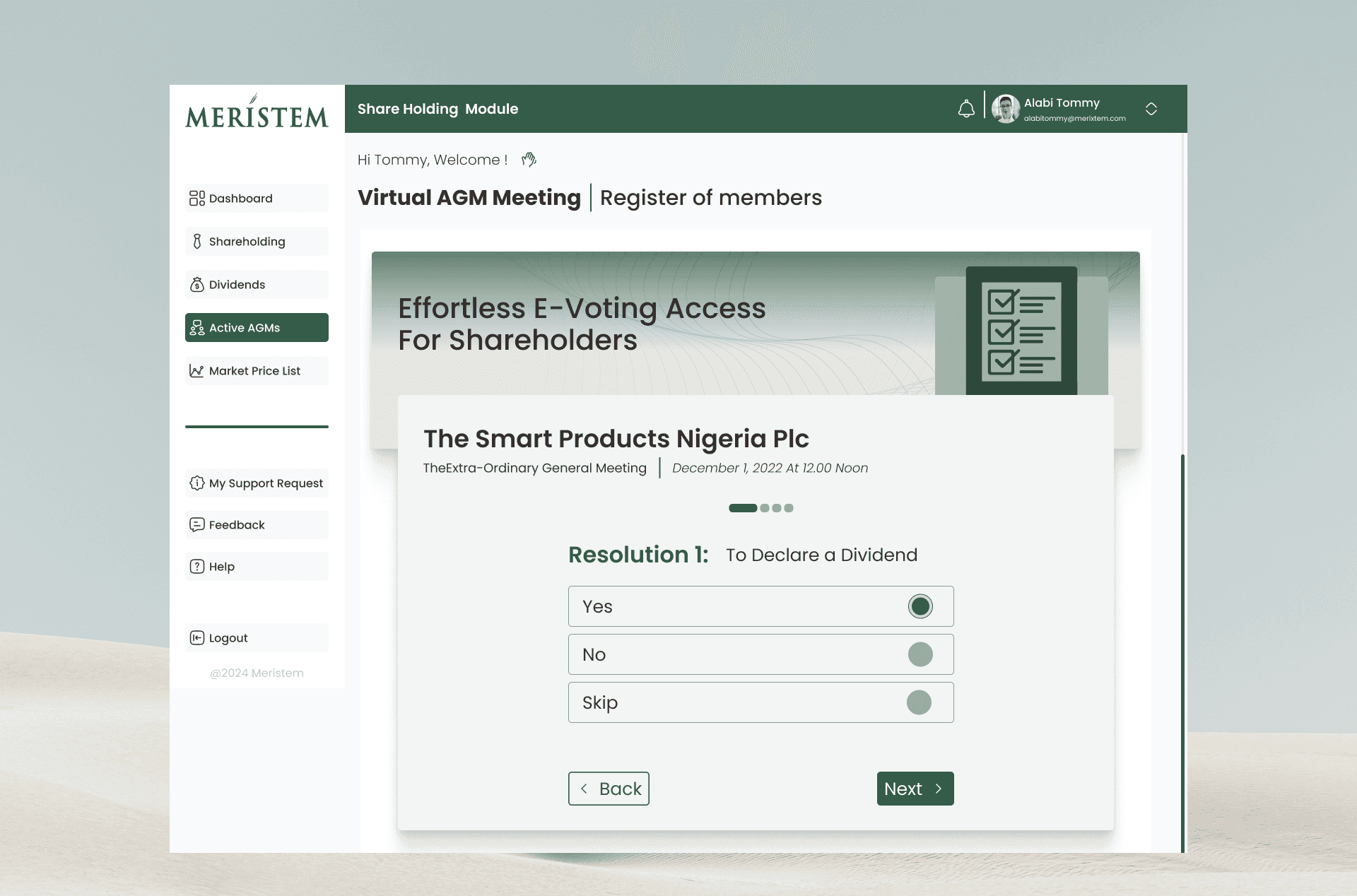Click the Market Price List chart icon

click(196, 371)
